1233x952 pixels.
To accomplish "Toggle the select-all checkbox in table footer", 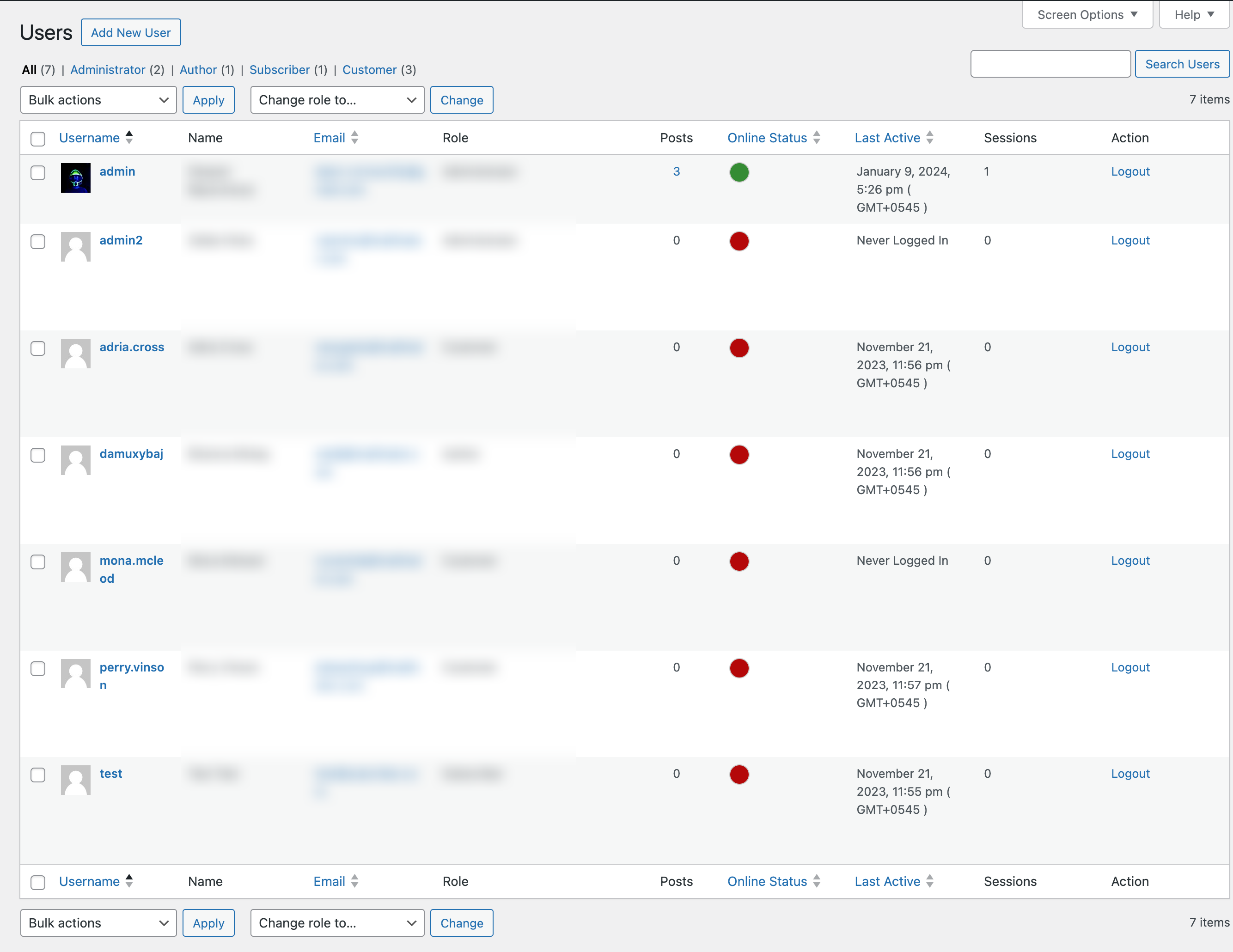I will tap(38, 883).
